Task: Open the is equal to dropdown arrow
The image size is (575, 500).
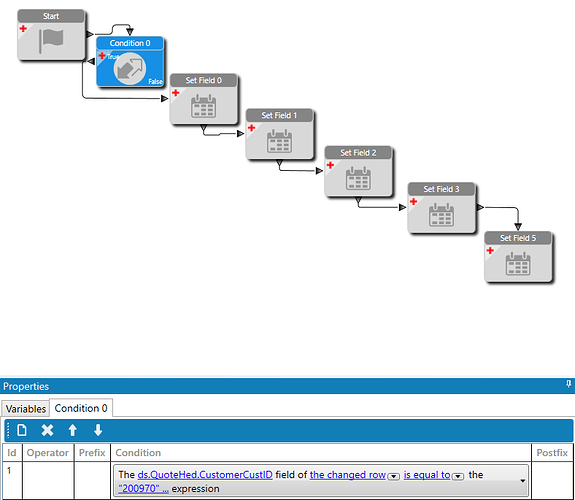Action: pyautogui.click(x=458, y=476)
